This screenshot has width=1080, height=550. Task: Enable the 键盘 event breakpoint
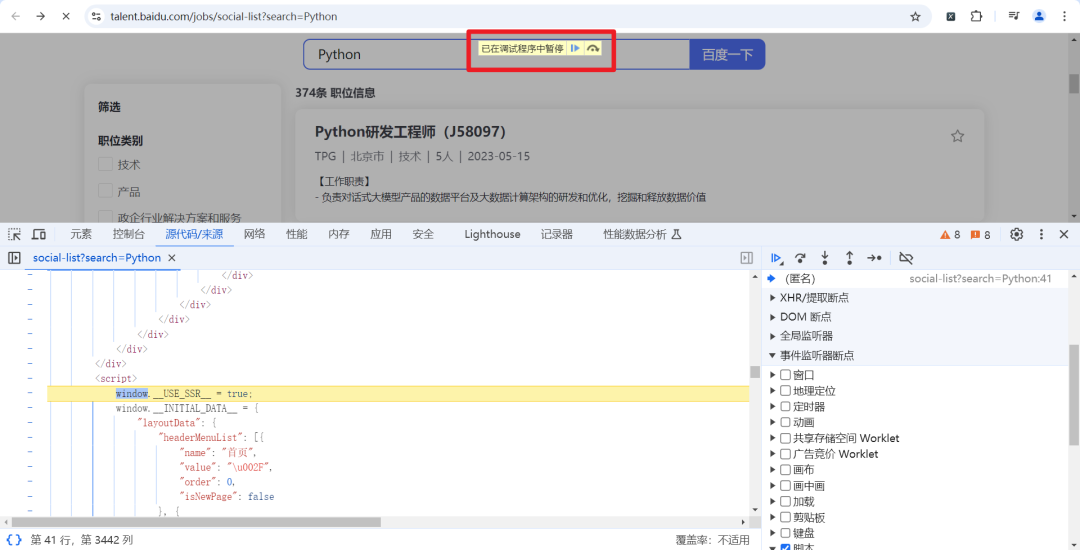point(785,533)
